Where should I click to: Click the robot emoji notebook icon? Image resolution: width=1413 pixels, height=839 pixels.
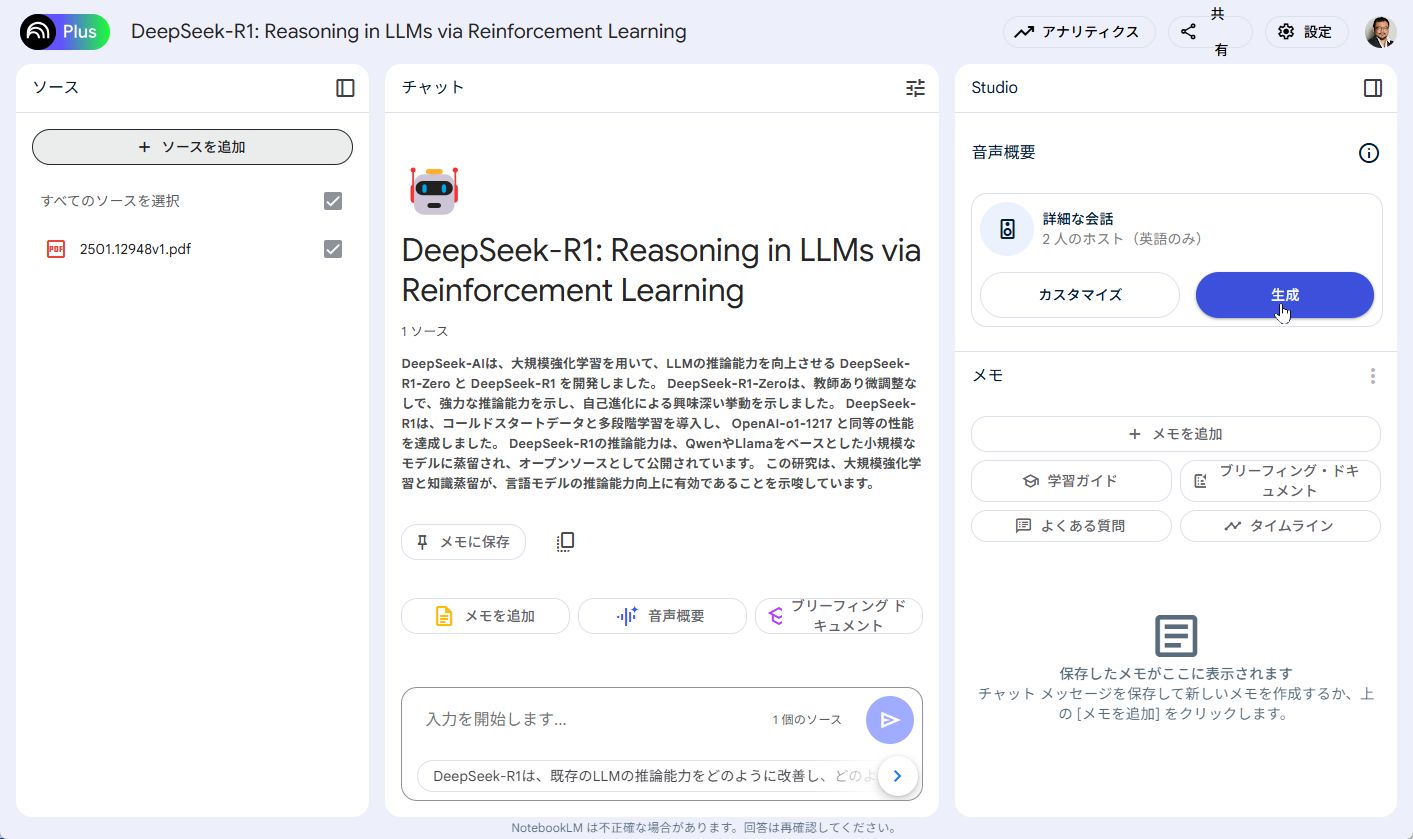433,190
